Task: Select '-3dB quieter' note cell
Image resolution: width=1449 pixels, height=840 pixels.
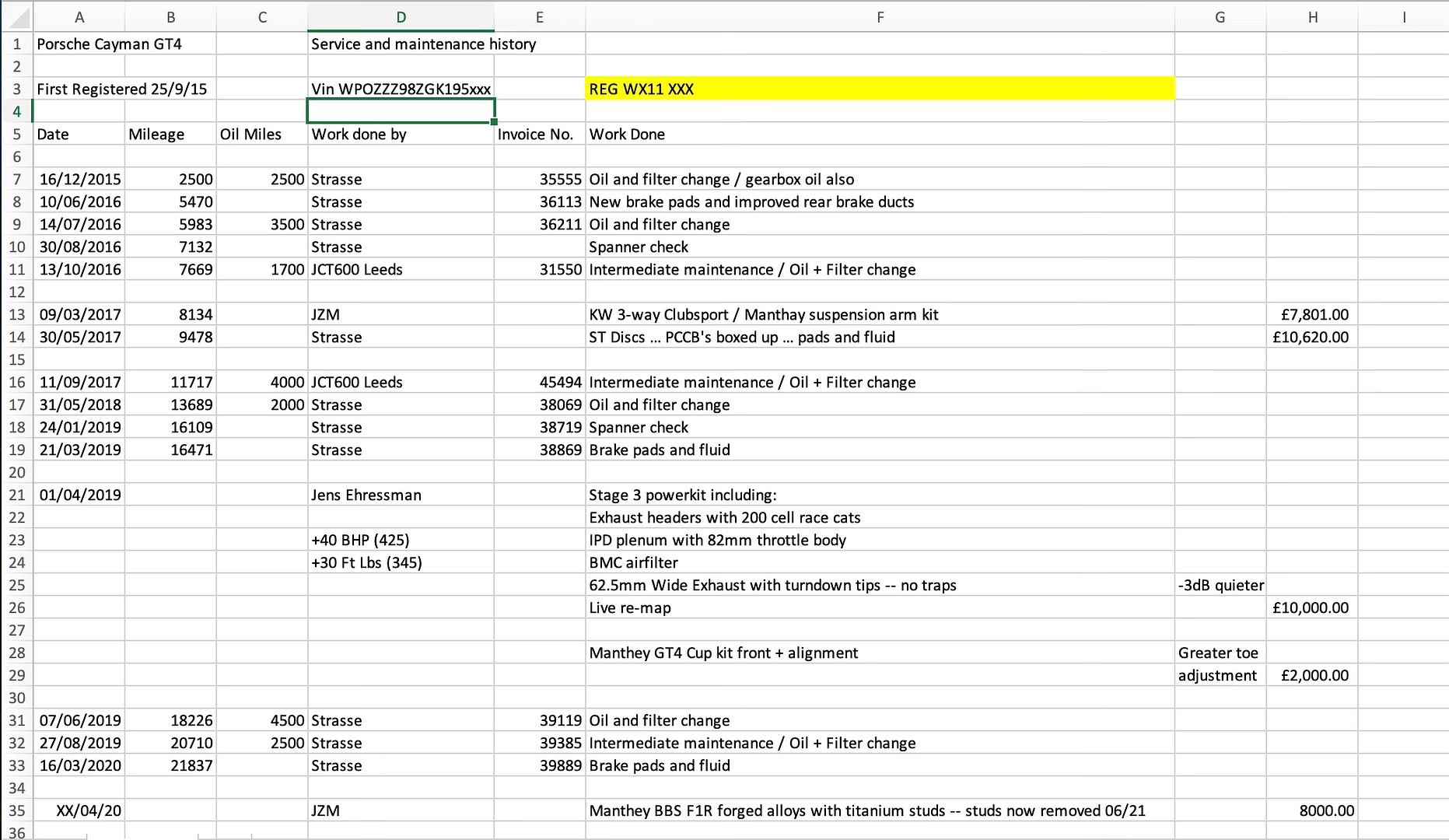Action: [x=1220, y=585]
